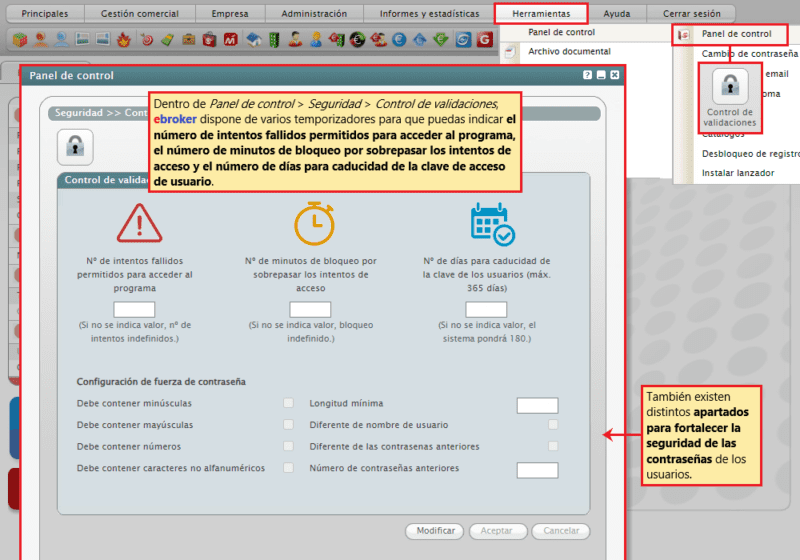Image resolution: width=800 pixels, height=560 pixels.
Task: Click the green money bills toolbar icon
Action: tap(167, 39)
